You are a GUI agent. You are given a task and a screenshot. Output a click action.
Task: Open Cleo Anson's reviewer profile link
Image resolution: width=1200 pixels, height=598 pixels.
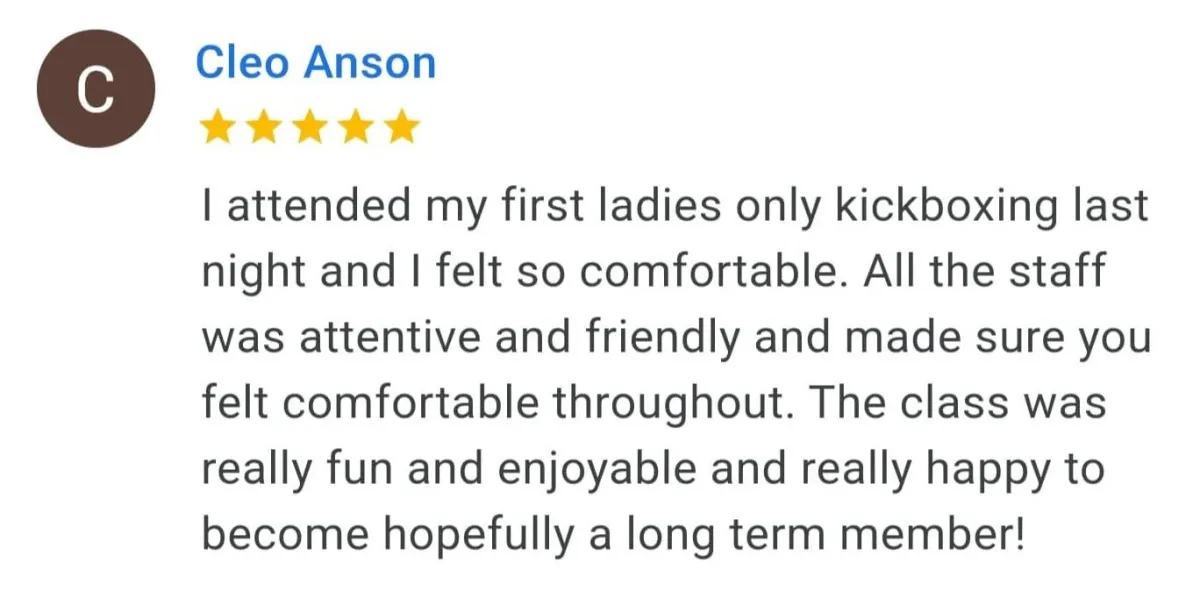[x=316, y=62]
